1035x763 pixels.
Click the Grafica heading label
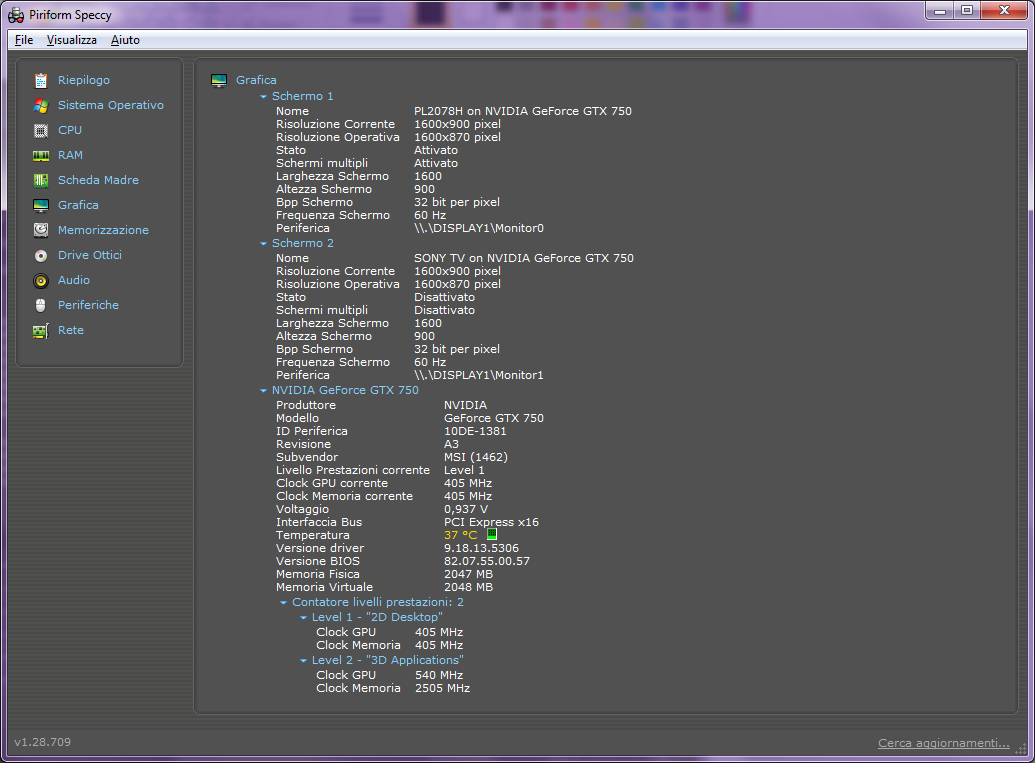[256, 80]
